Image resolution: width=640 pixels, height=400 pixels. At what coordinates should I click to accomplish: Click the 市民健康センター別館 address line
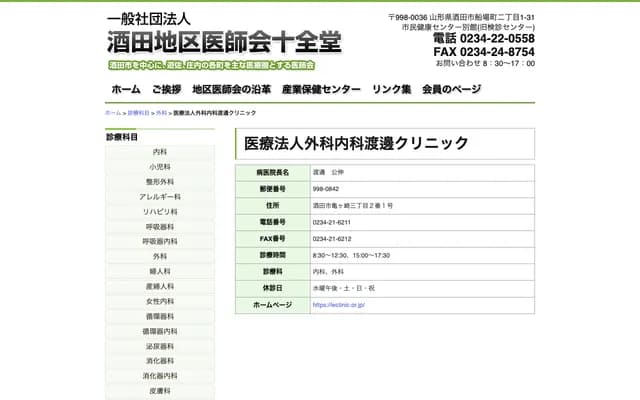click(468, 27)
